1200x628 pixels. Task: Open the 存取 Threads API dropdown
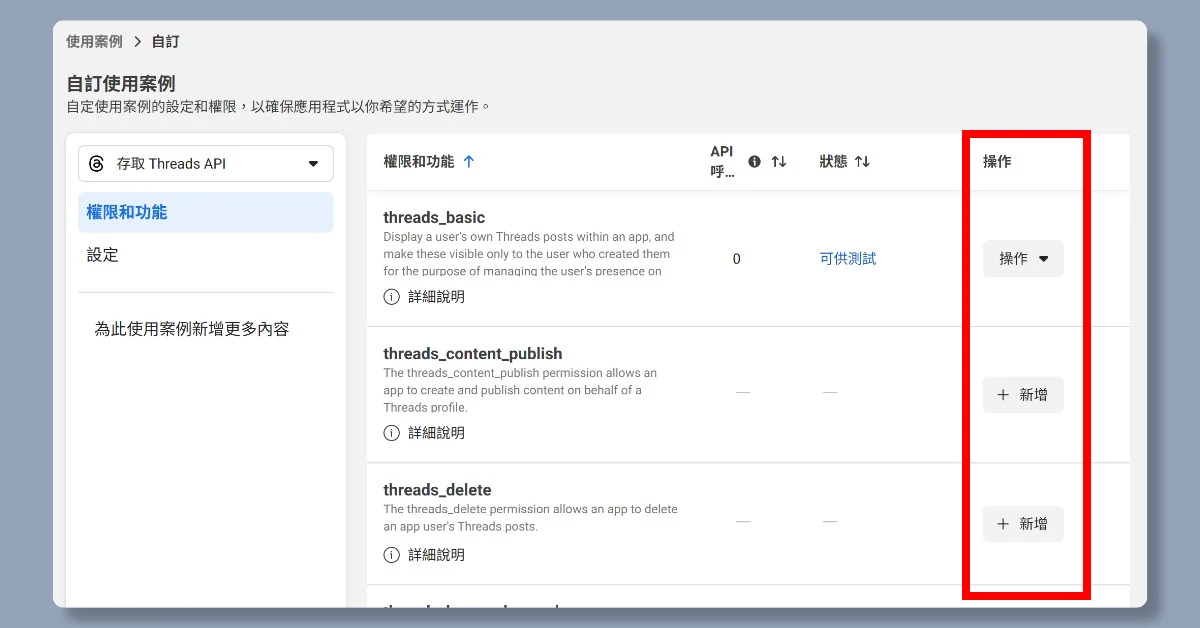pyautogui.click(x=206, y=164)
